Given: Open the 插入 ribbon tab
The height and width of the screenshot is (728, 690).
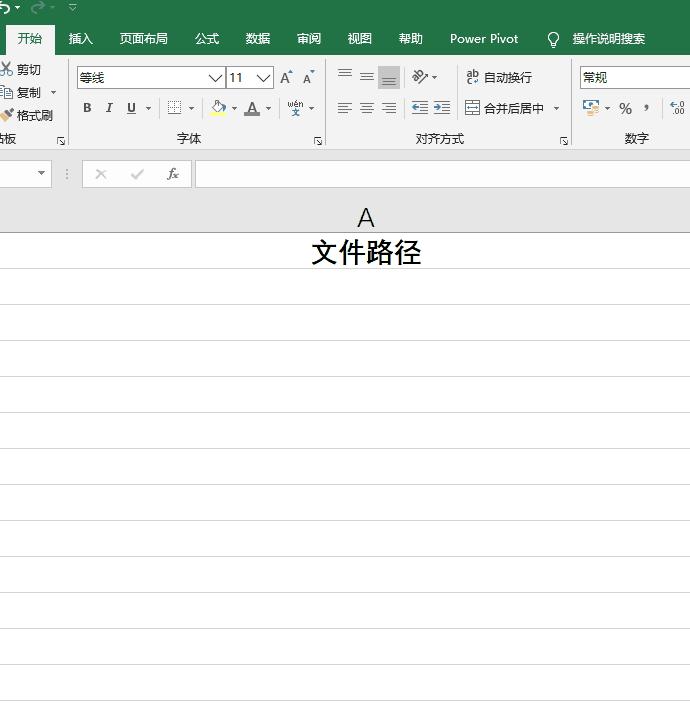Looking at the screenshot, I should pos(81,39).
